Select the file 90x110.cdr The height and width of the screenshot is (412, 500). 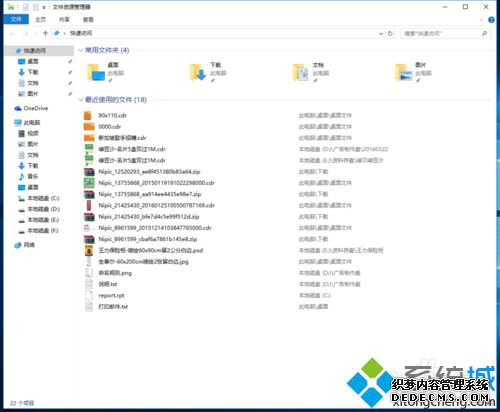tap(113, 115)
